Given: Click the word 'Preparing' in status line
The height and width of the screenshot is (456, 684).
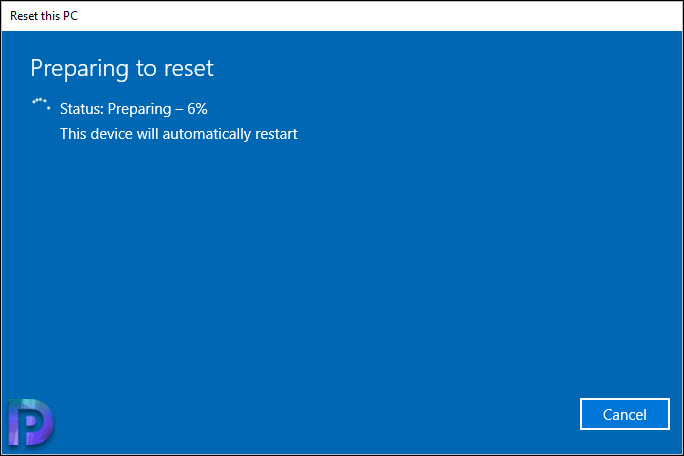Looking at the screenshot, I should click(x=140, y=109).
